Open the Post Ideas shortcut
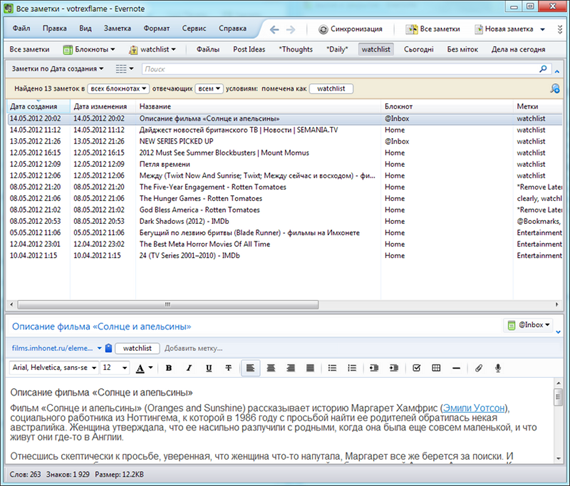 (249, 49)
